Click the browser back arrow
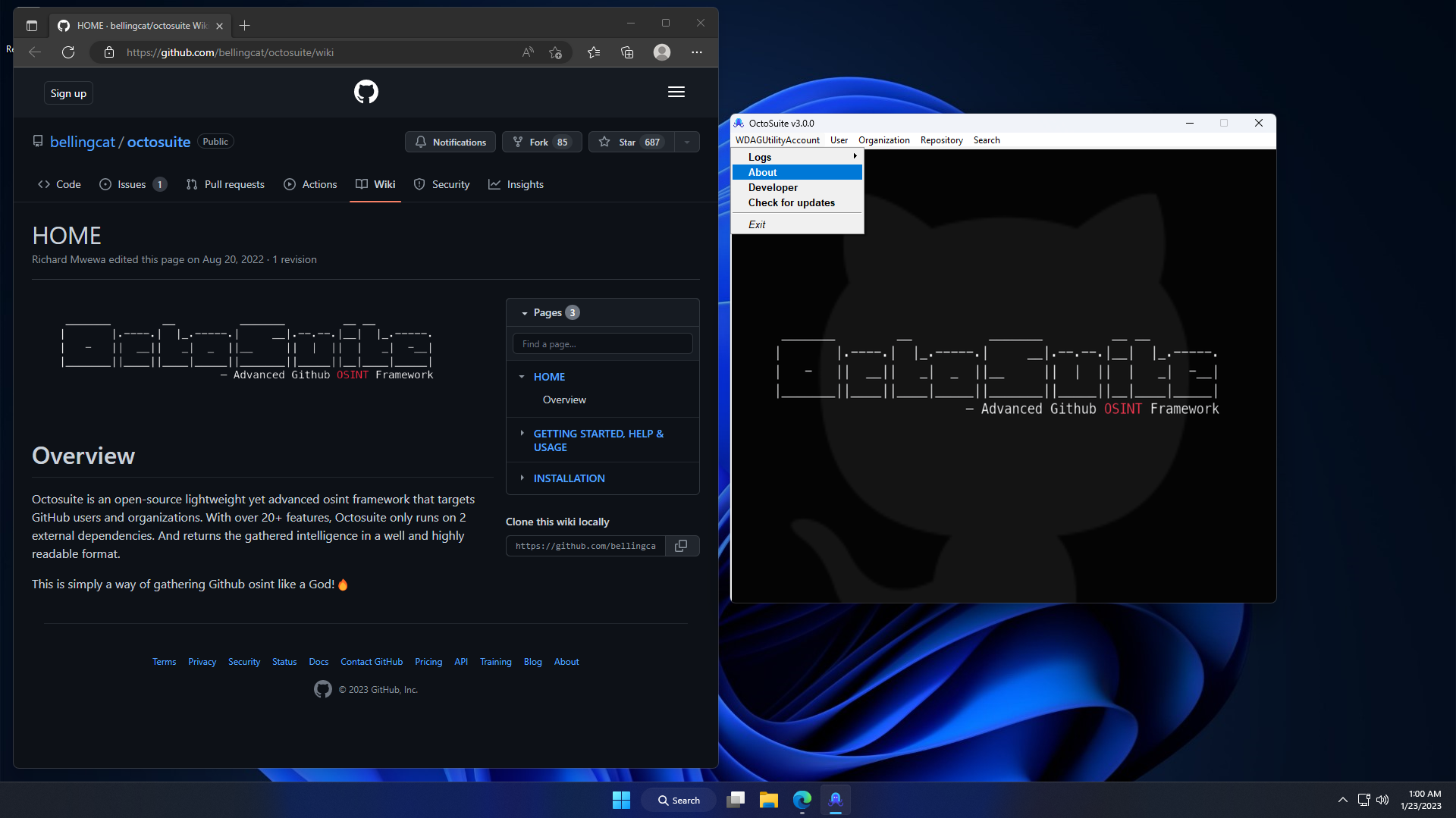 tap(34, 52)
